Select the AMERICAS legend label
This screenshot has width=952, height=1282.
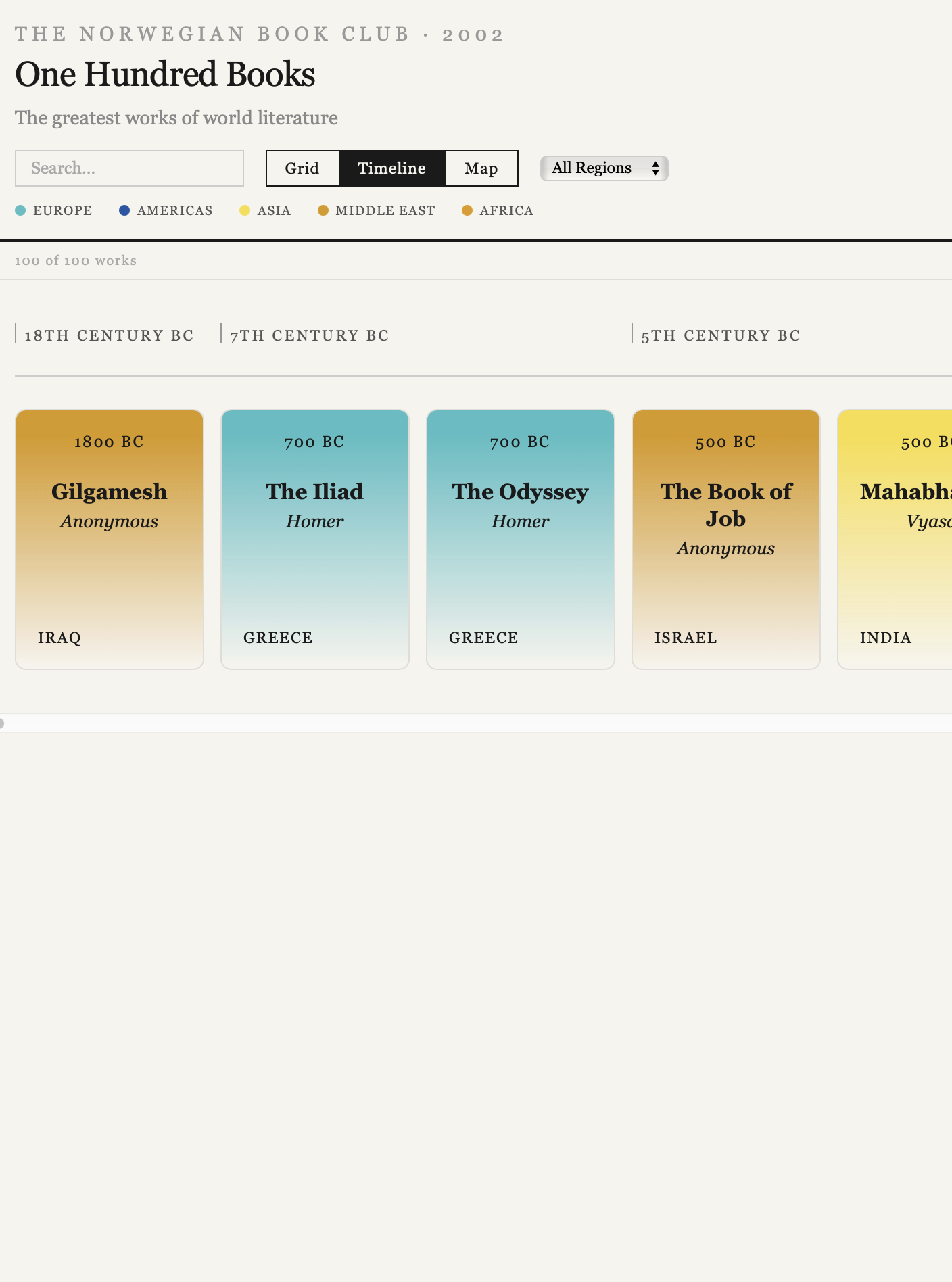click(175, 210)
